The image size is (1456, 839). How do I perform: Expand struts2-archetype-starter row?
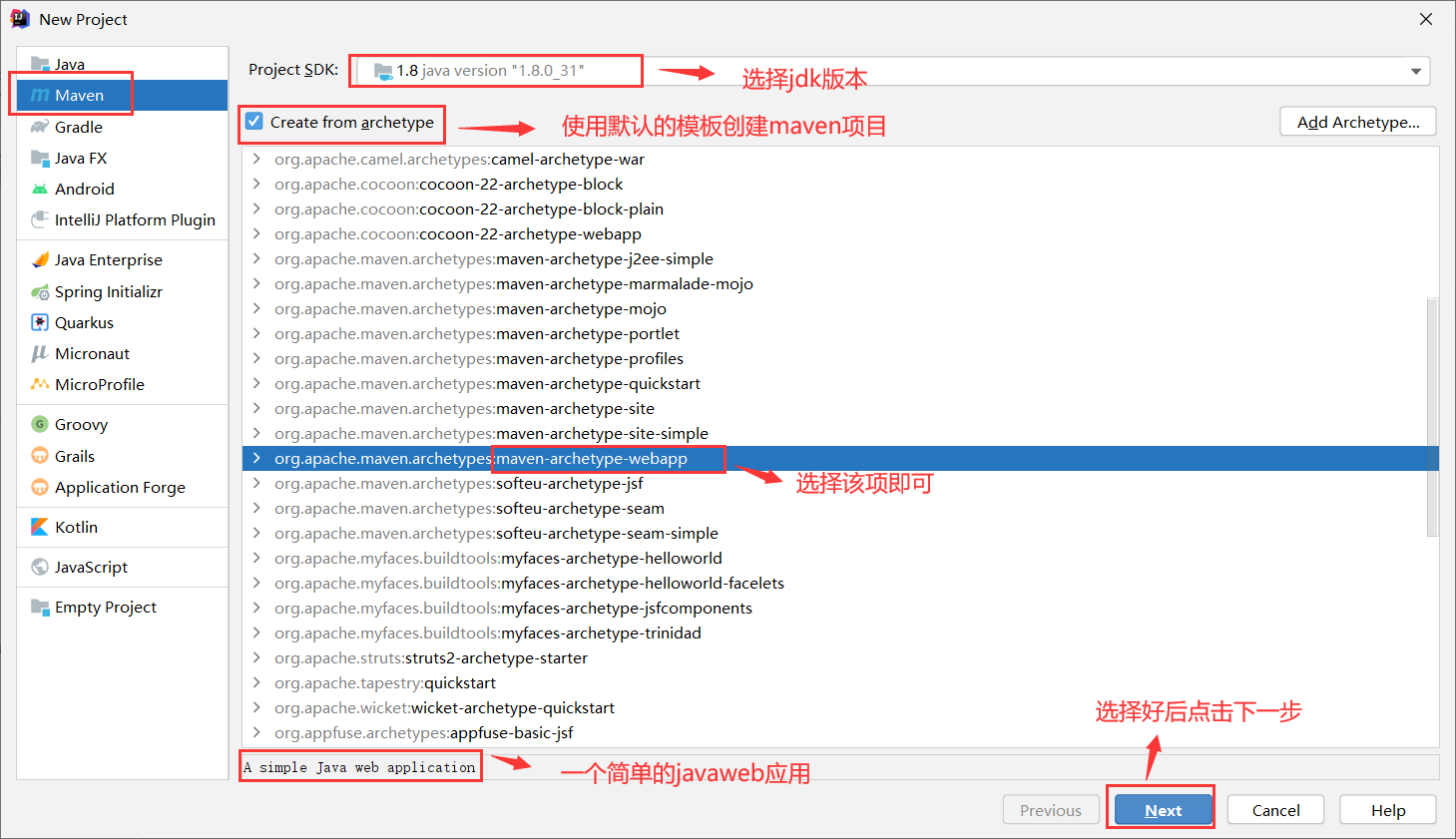click(256, 657)
